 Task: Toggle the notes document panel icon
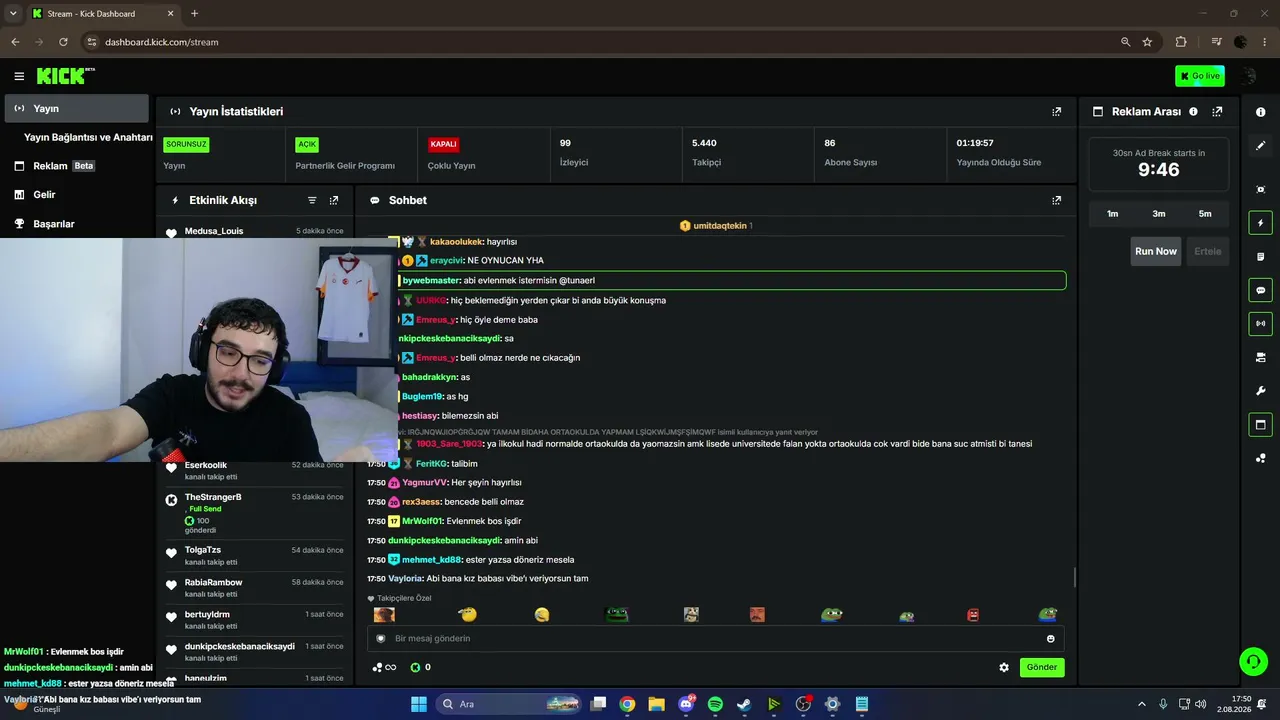[x=1260, y=257]
